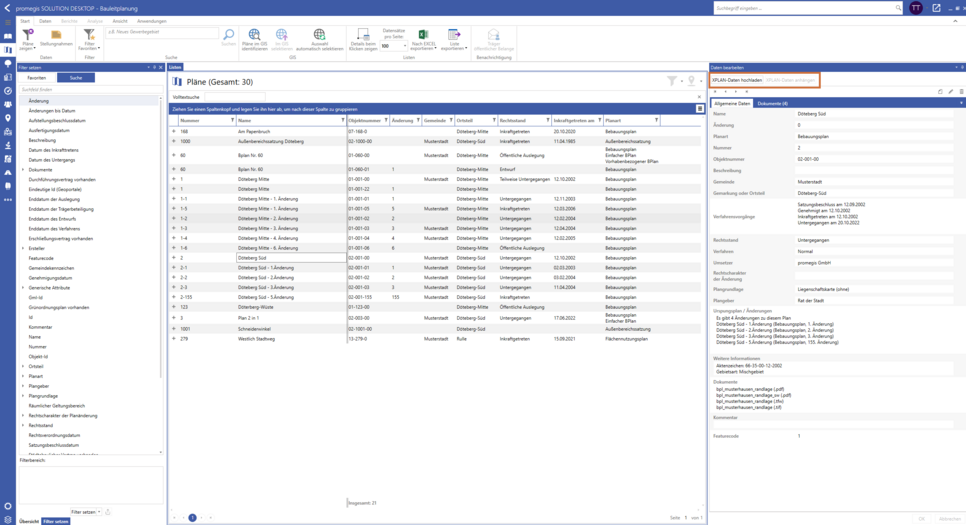Expand the Ortsteil filter tree node
Screen dimensions: 966x525
click(23, 366)
